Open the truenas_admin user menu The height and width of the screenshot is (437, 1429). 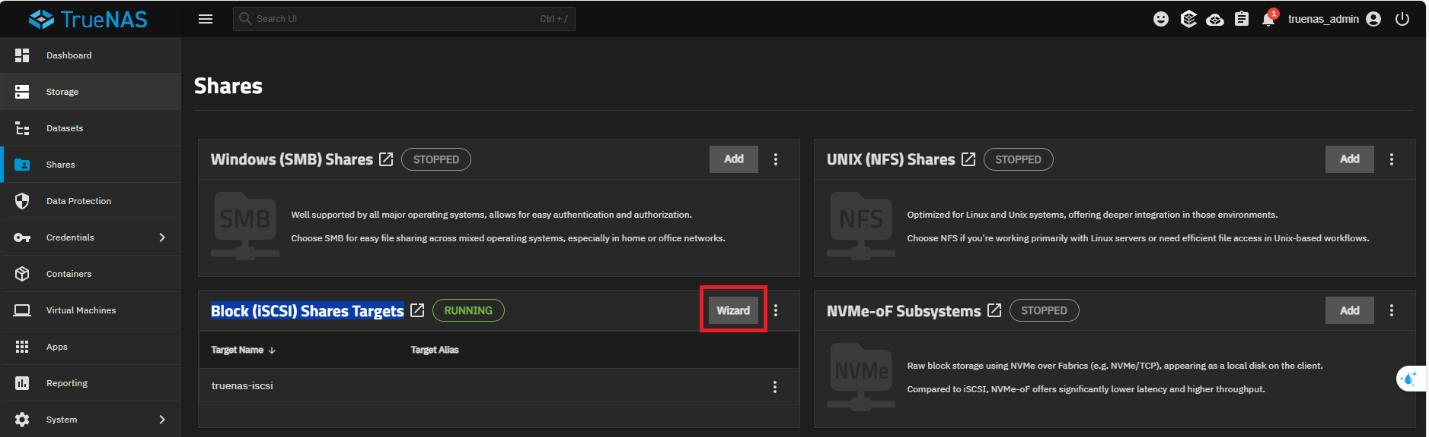coord(1335,19)
